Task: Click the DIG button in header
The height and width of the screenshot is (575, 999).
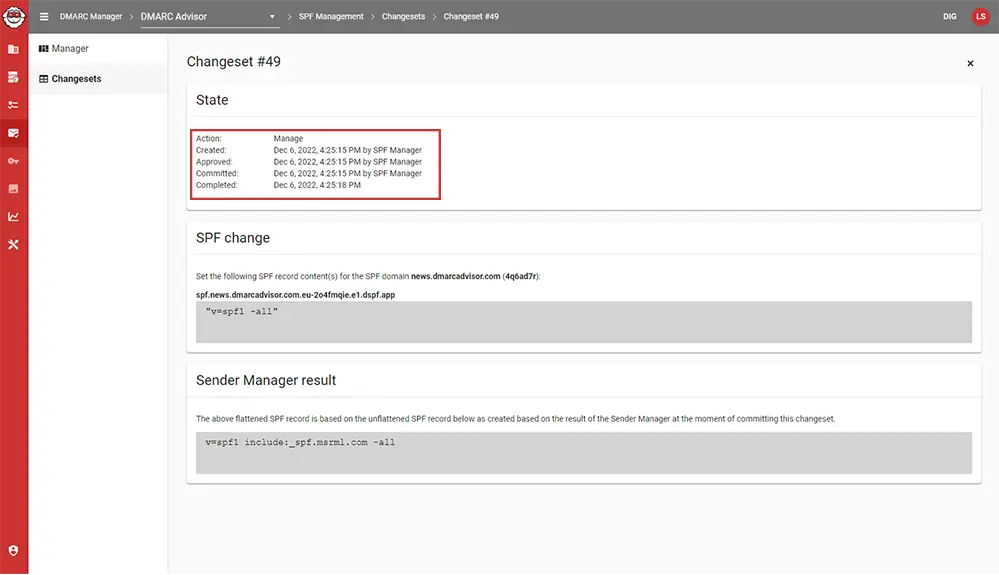Action: [x=949, y=17]
